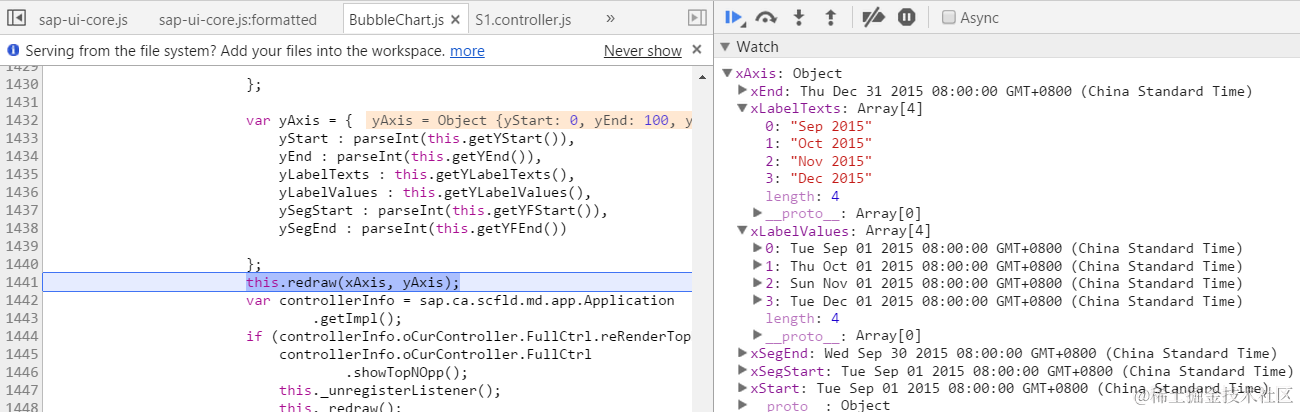Collapse the xLabelValues array

(742, 231)
